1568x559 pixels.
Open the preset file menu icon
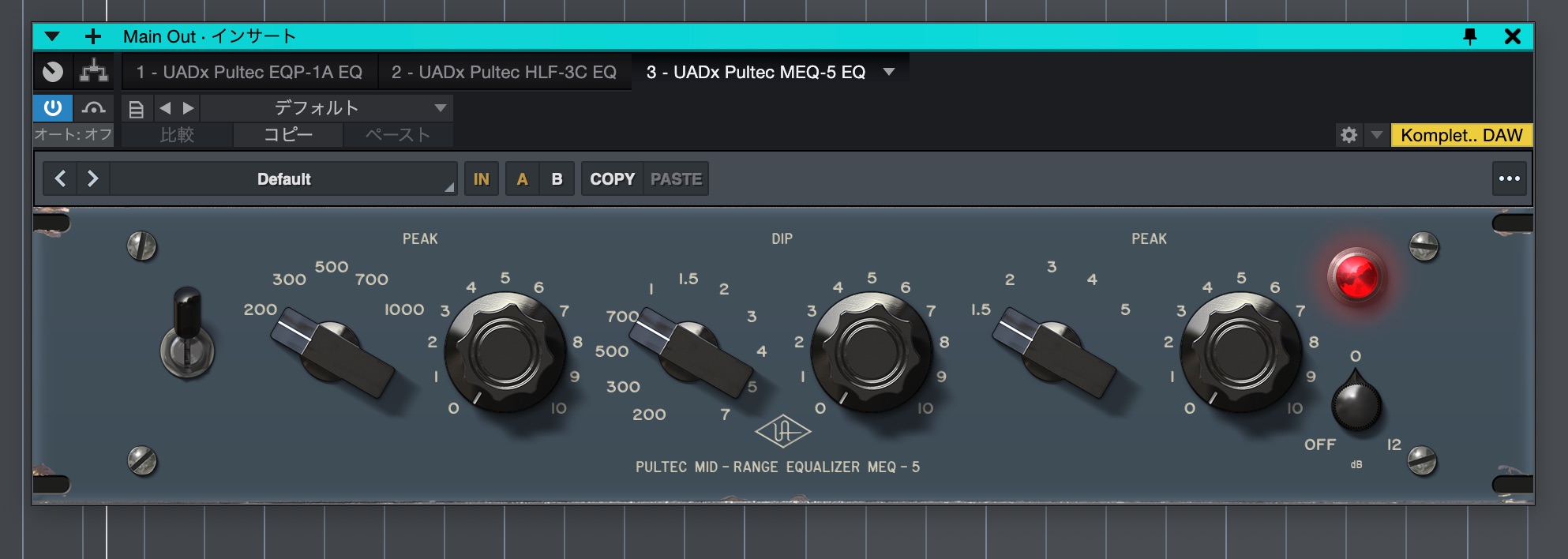coord(136,108)
